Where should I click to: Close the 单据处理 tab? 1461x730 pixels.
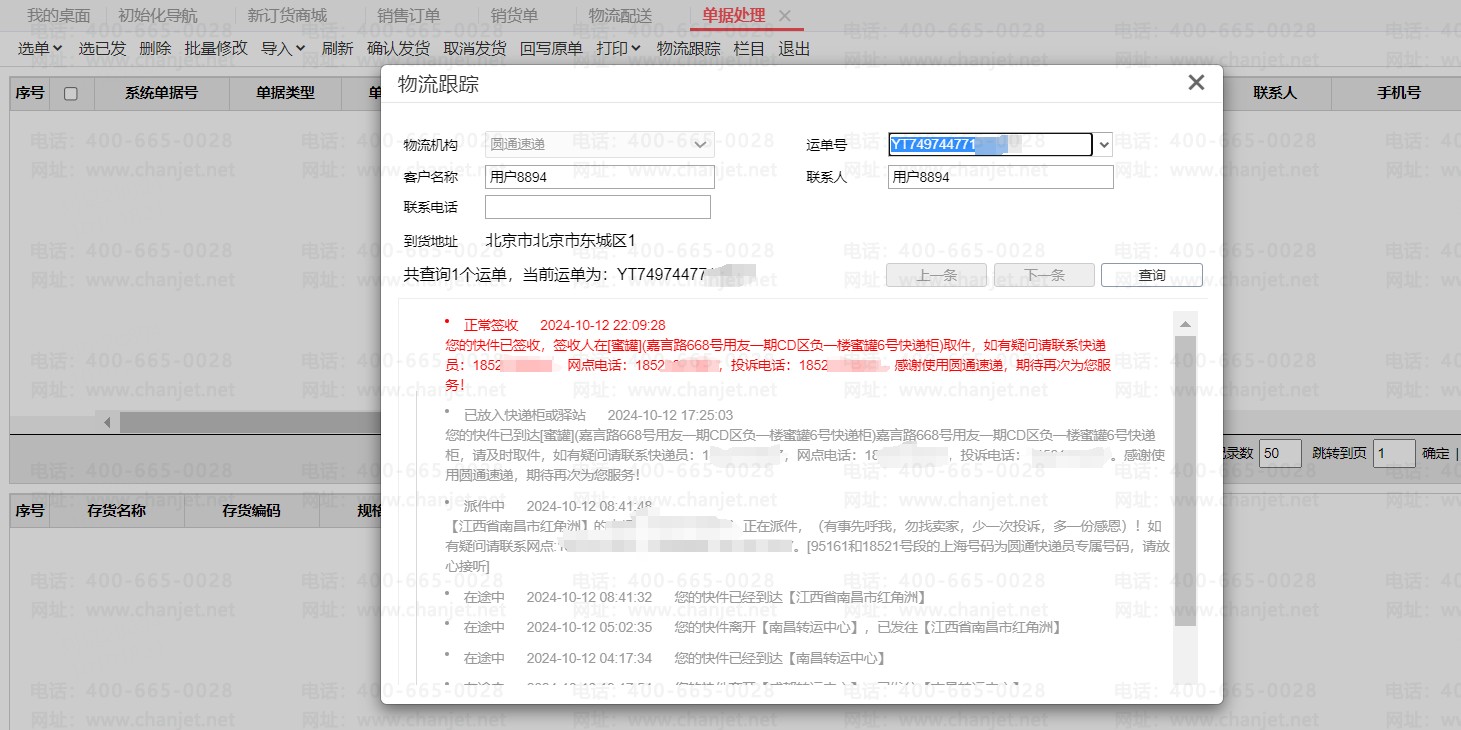[x=785, y=16]
